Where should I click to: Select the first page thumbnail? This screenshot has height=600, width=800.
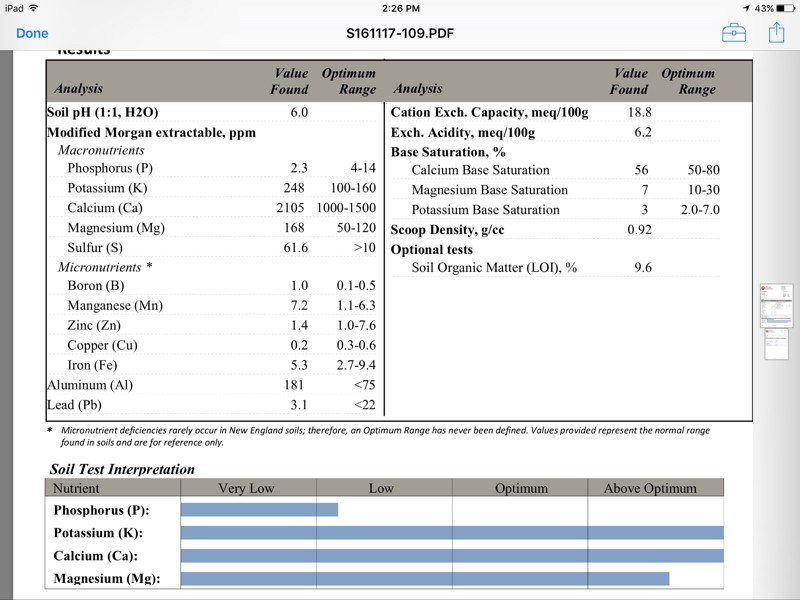pos(776,303)
